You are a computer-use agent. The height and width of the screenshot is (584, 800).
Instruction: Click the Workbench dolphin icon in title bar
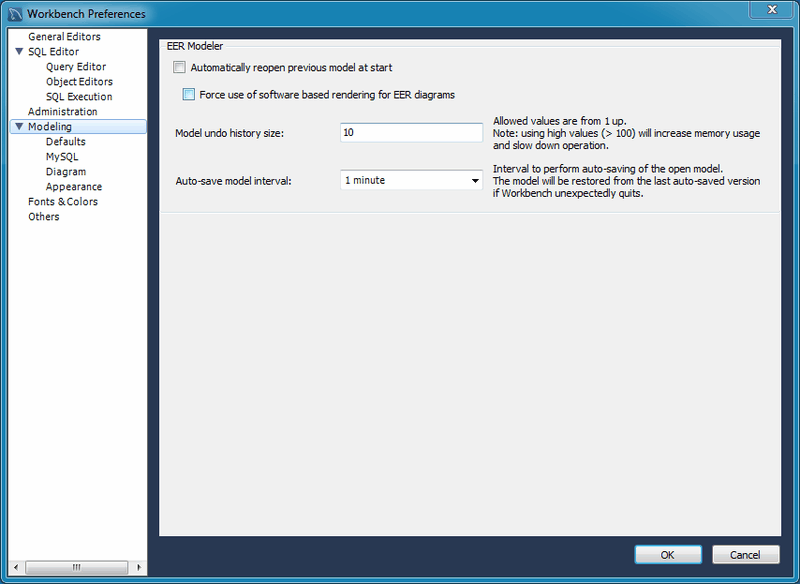(15, 14)
